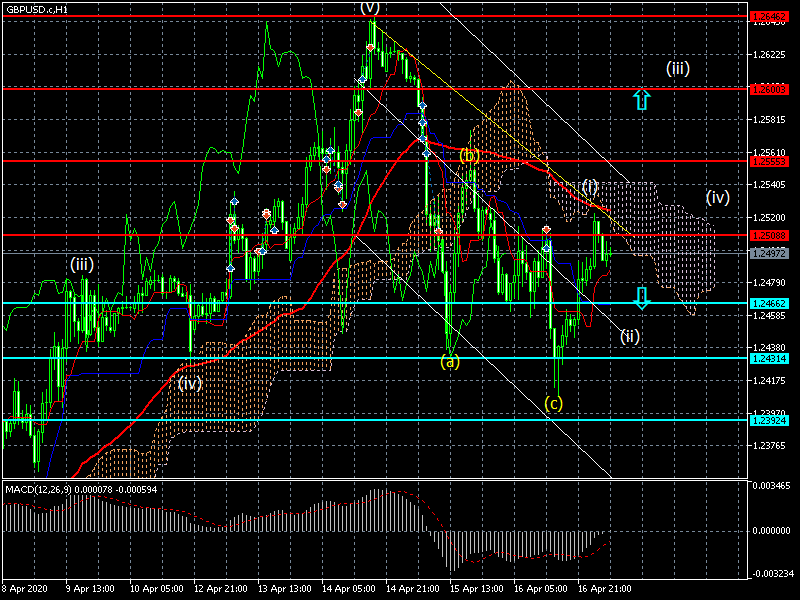This screenshot has height=600, width=800.
Task: Click the 14 Apr 05:00 time label
Action: pyautogui.click(x=348, y=588)
